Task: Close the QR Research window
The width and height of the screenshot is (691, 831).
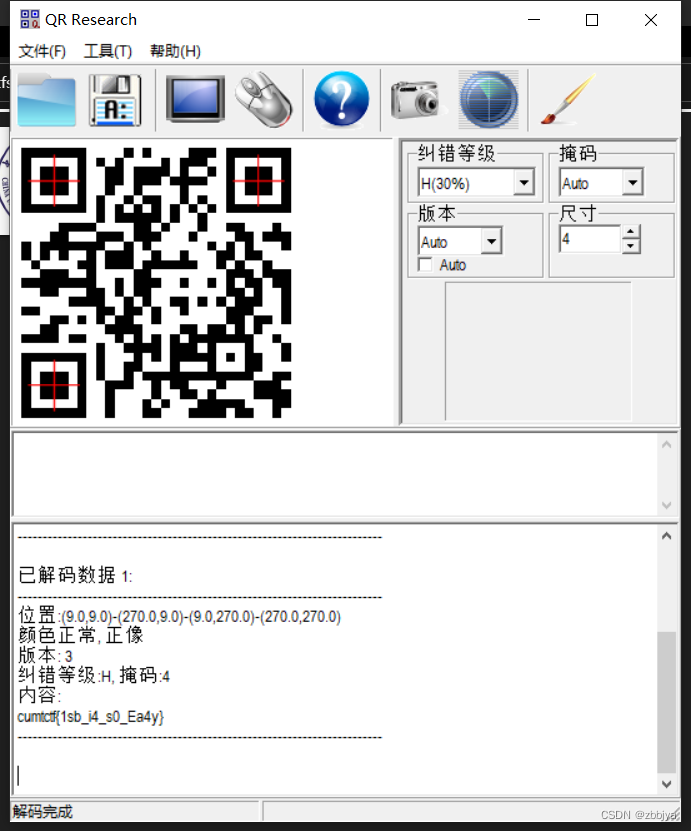Action: pos(651,20)
